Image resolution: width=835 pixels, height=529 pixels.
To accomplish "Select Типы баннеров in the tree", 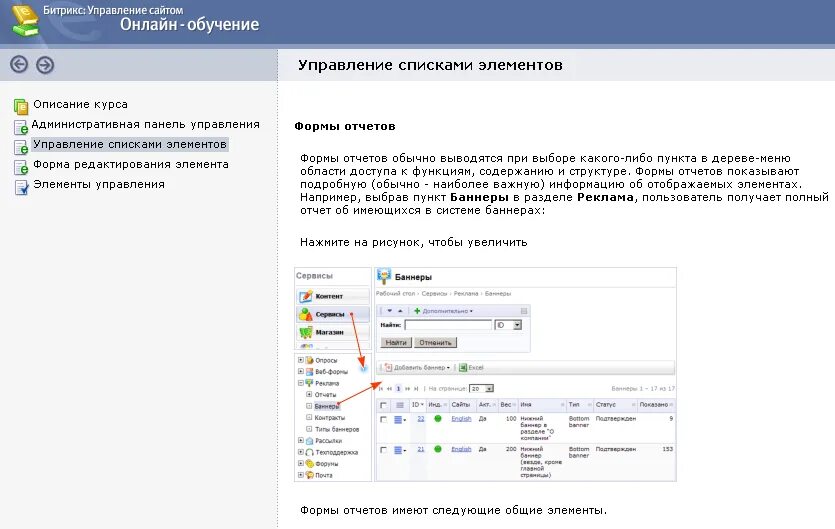I will 337,429.
